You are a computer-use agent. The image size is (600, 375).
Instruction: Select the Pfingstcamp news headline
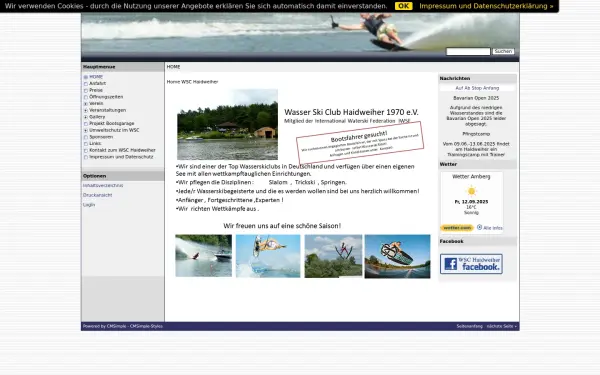click(x=476, y=134)
